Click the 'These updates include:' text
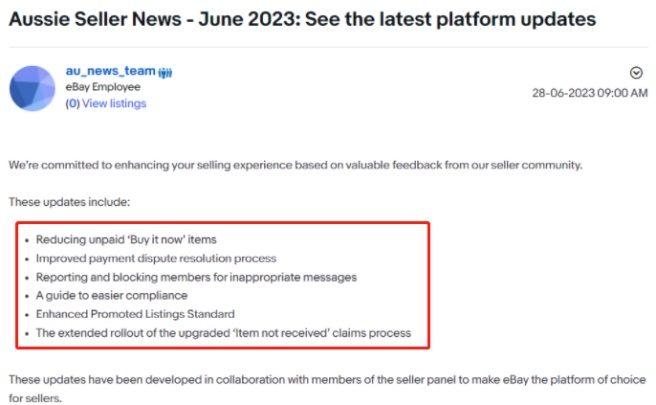 70,202
